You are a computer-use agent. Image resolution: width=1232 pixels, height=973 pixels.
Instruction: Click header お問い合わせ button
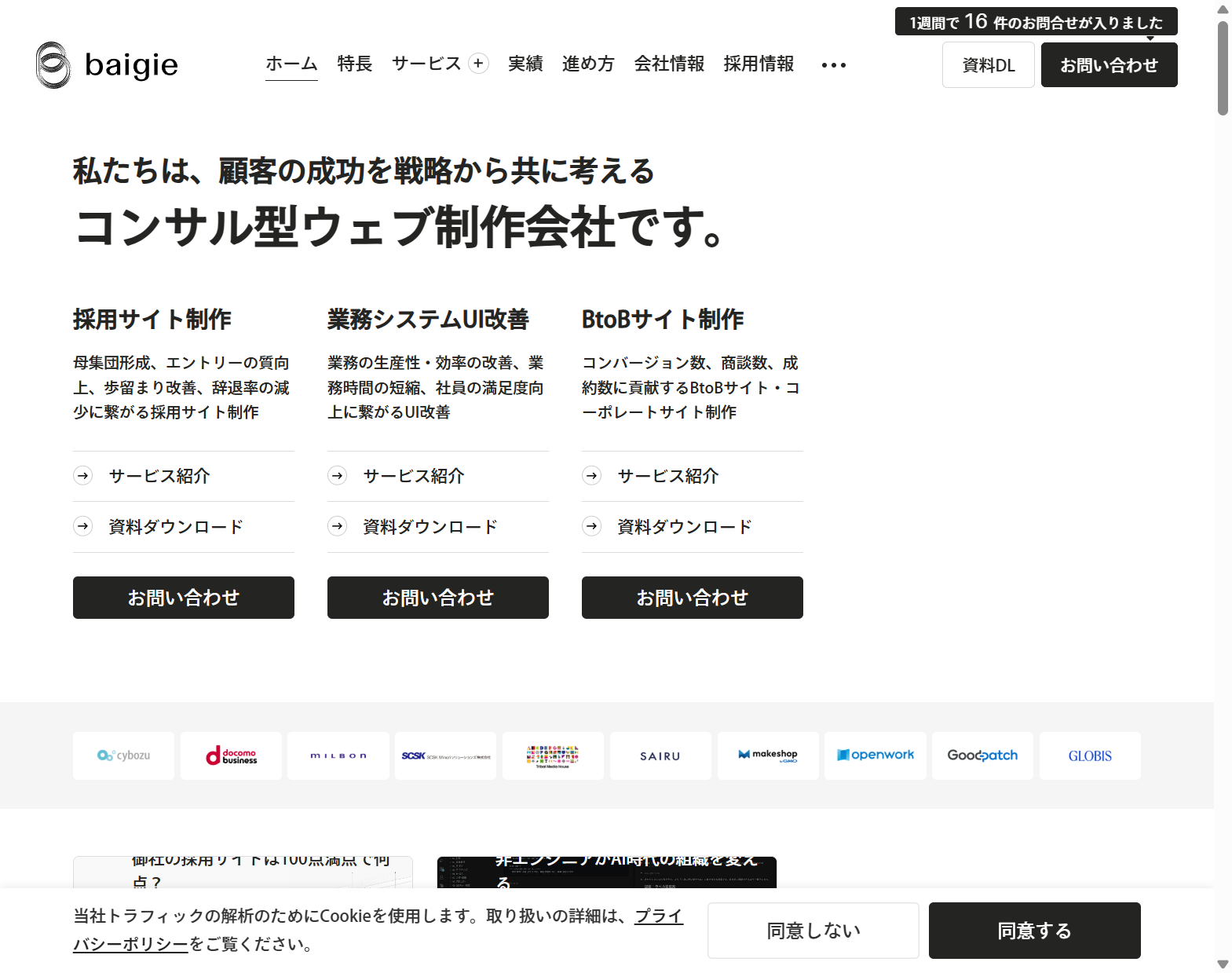[1109, 65]
